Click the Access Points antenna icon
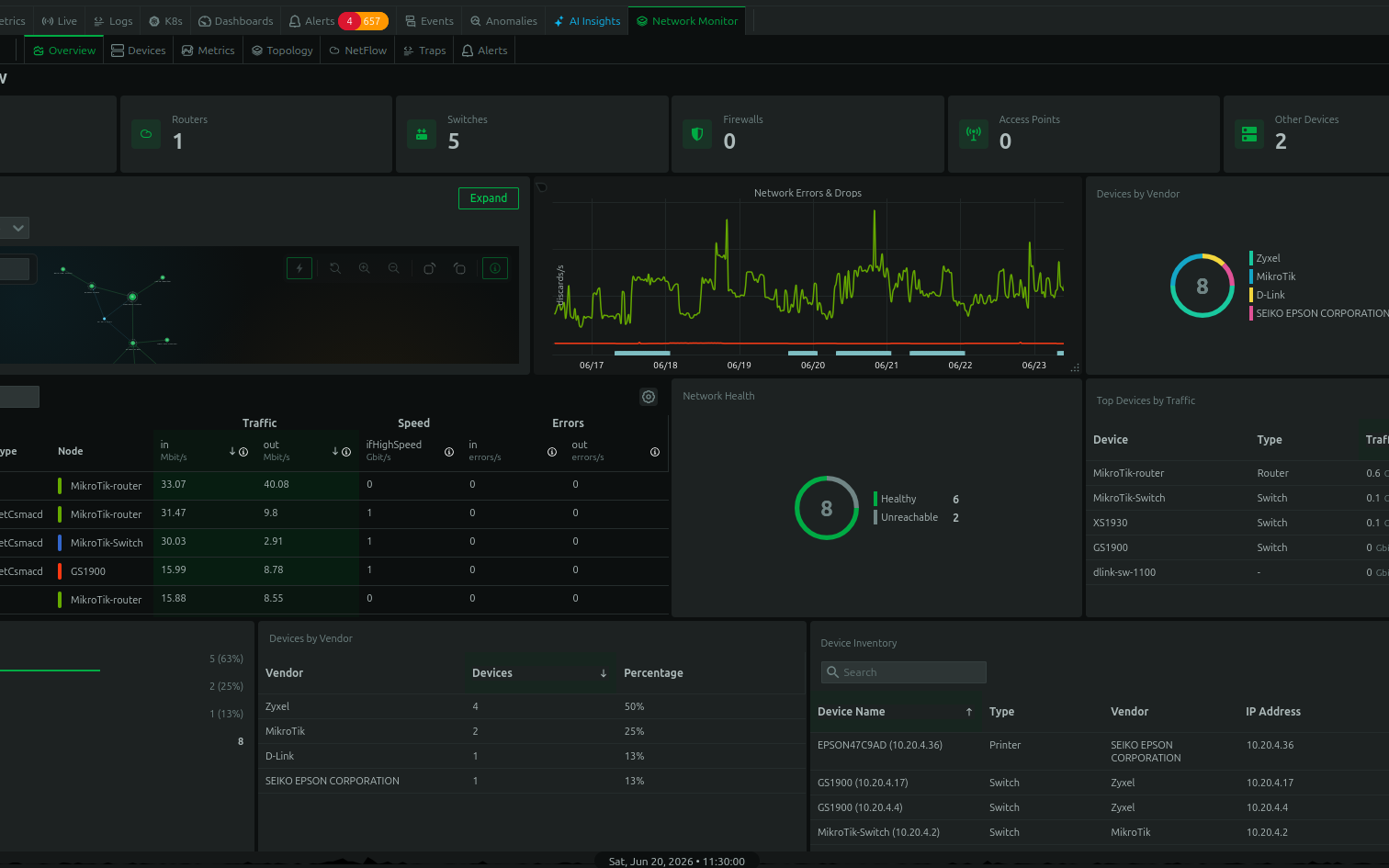This screenshot has width=1389, height=868. point(974,134)
